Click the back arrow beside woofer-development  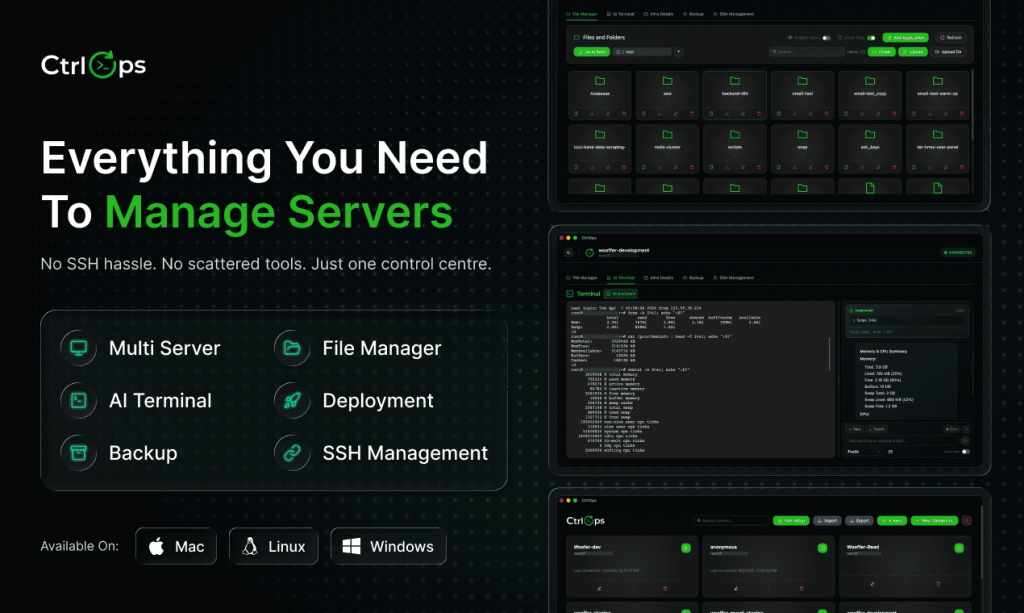click(x=568, y=253)
